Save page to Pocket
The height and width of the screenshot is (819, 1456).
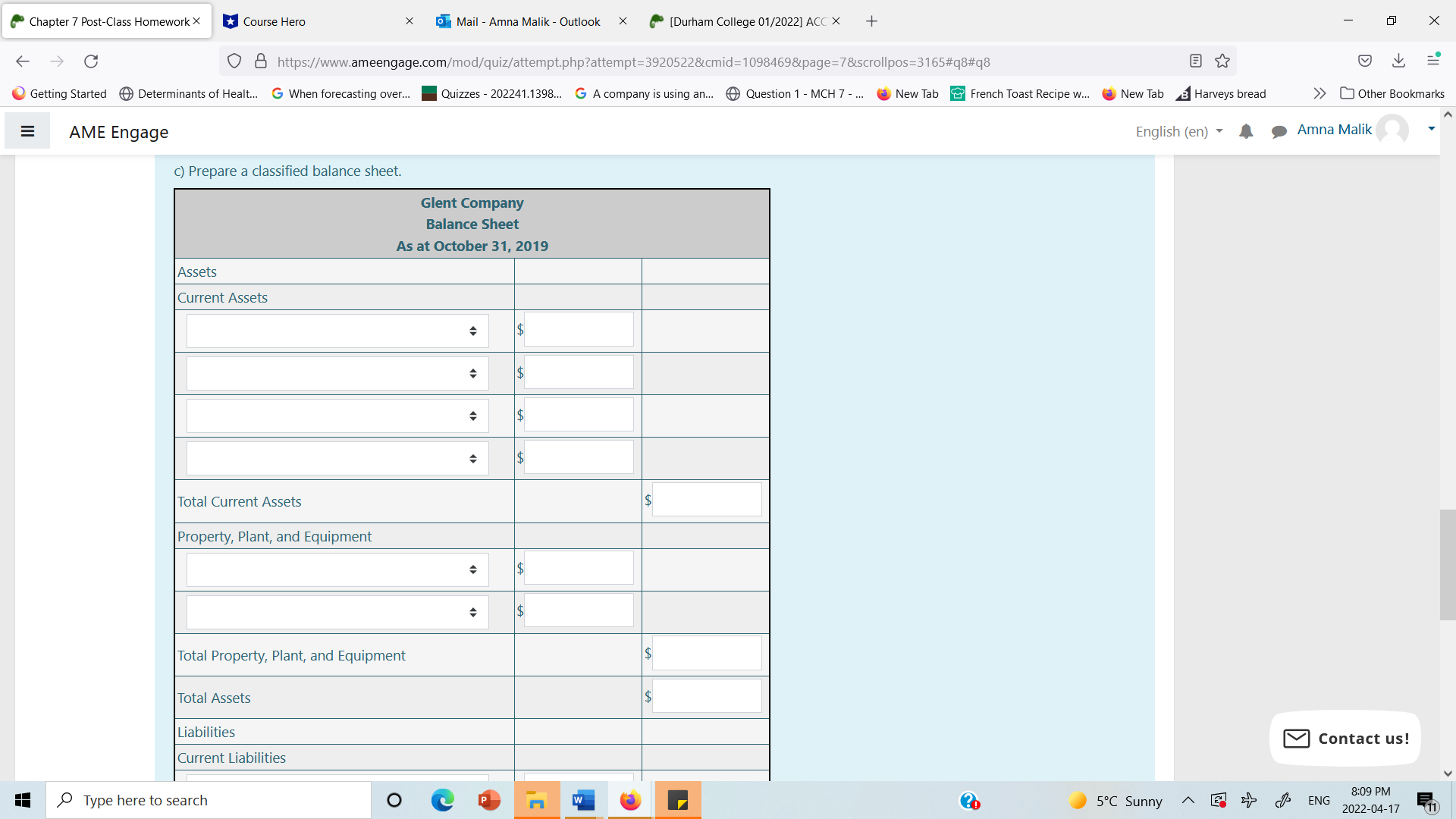1365,61
